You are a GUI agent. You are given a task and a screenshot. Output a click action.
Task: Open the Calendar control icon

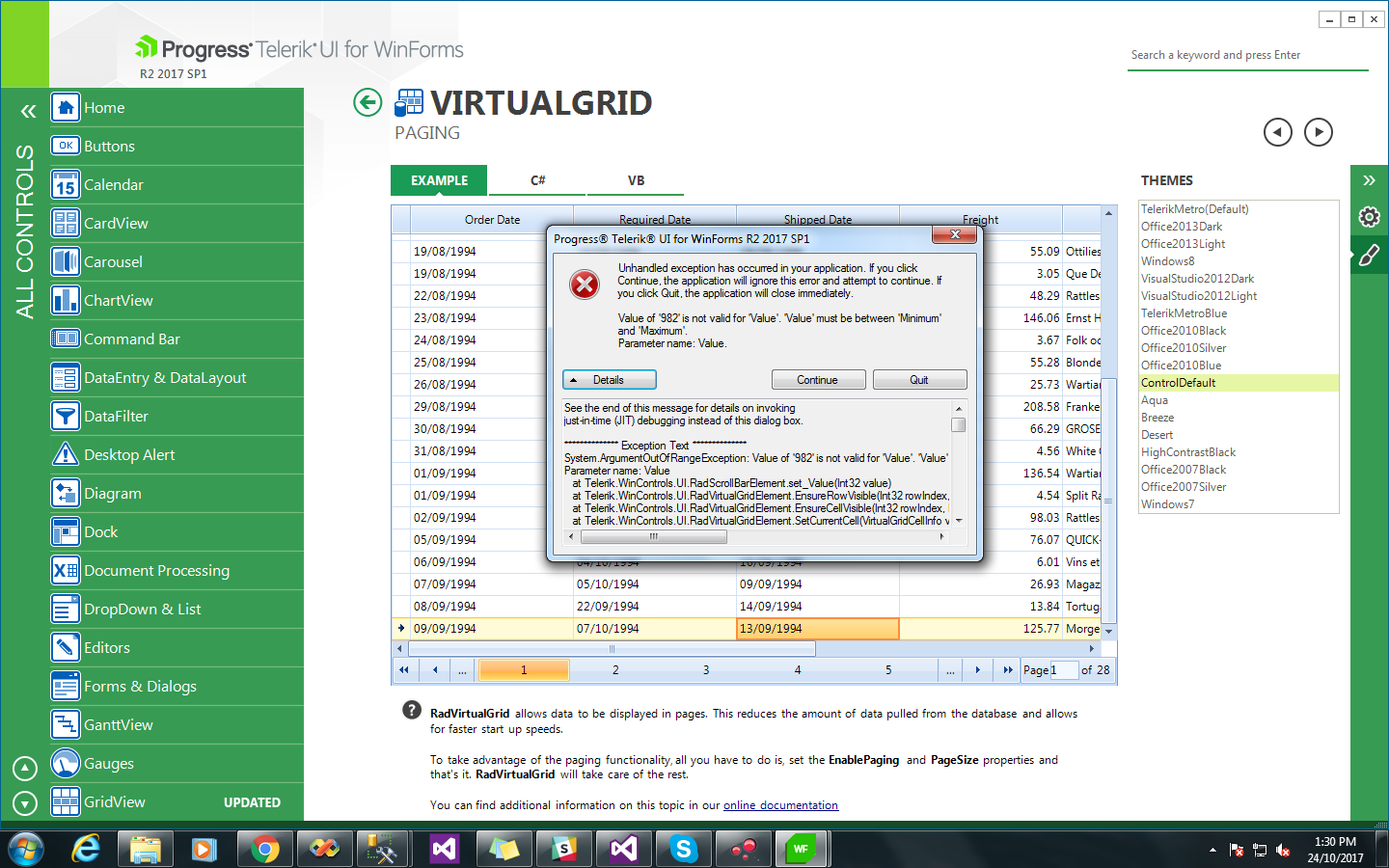(x=66, y=184)
